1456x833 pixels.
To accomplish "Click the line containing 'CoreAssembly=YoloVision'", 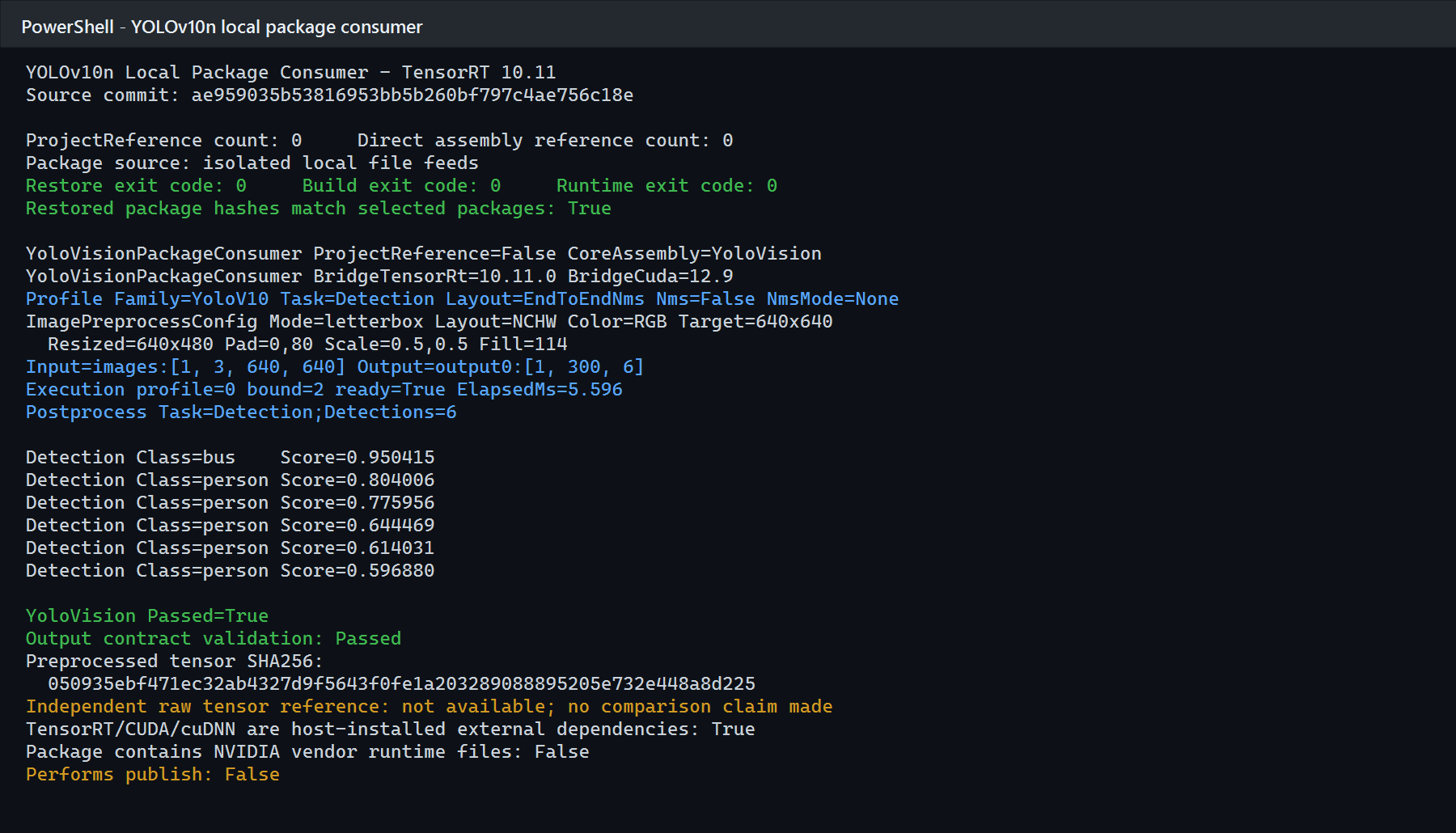I will 424,253.
